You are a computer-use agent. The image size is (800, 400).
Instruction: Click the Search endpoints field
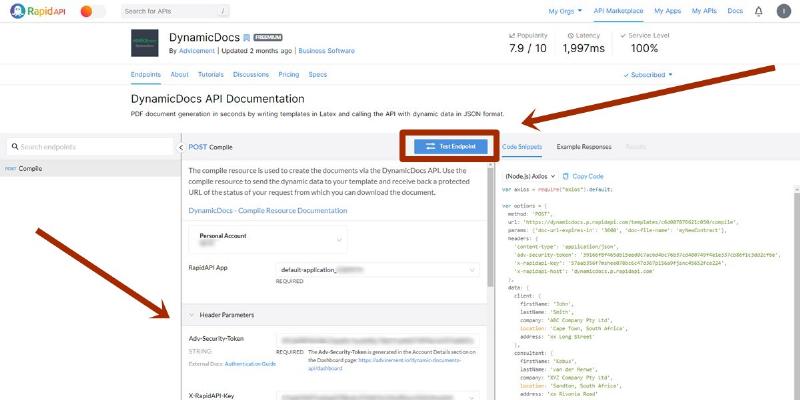point(90,147)
